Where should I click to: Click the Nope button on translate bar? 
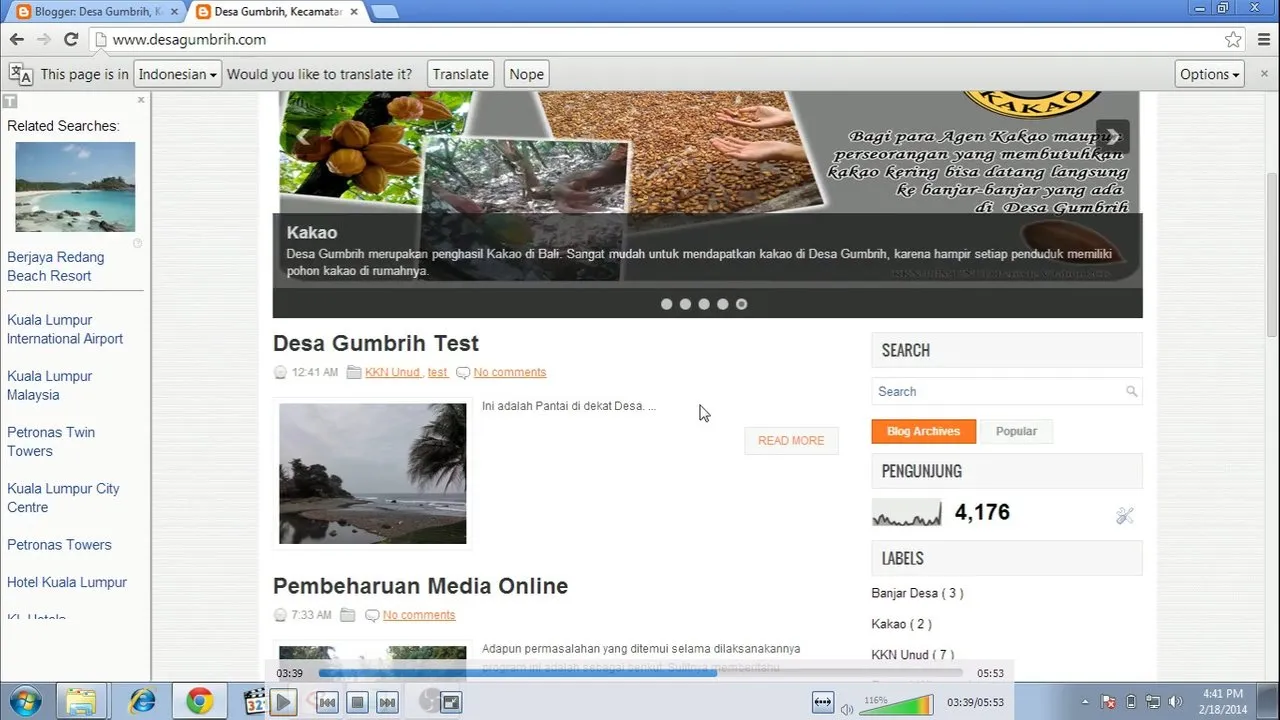[x=526, y=74]
